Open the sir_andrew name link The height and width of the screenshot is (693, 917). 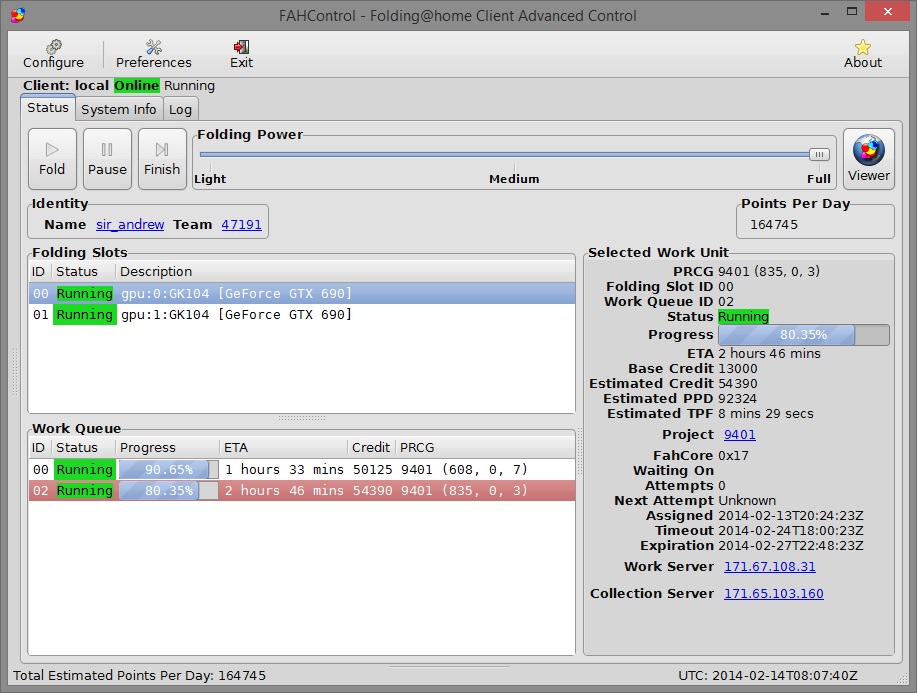click(x=130, y=225)
